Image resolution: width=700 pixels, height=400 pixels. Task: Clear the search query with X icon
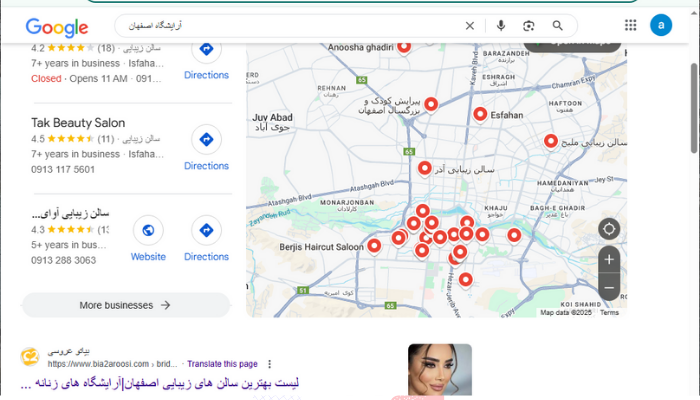470,26
